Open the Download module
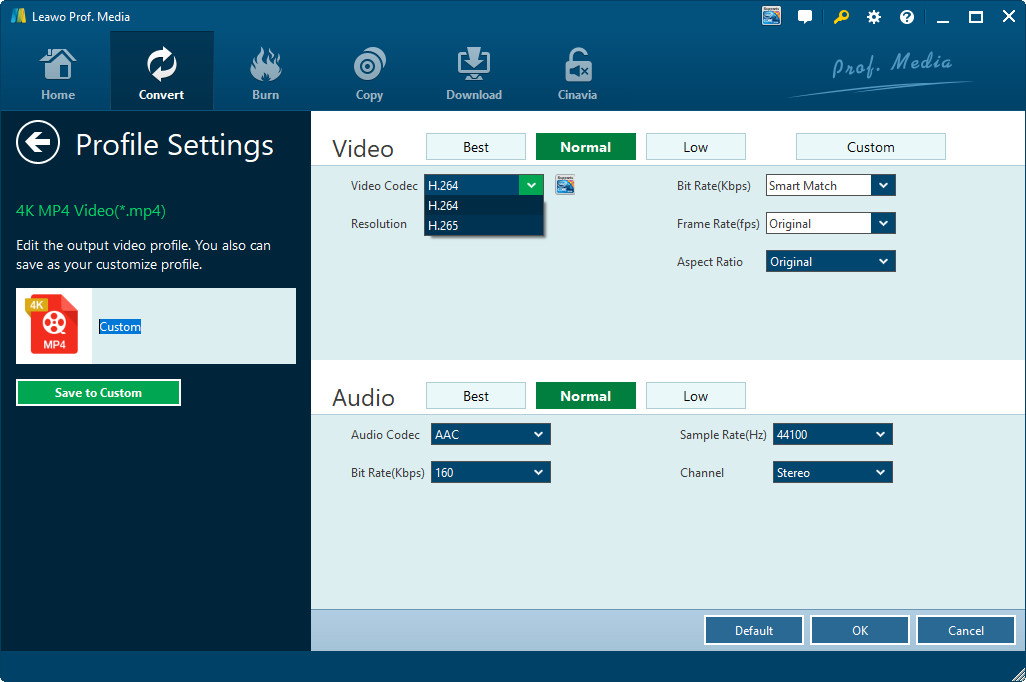This screenshot has width=1026, height=682. (x=474, y=74)
